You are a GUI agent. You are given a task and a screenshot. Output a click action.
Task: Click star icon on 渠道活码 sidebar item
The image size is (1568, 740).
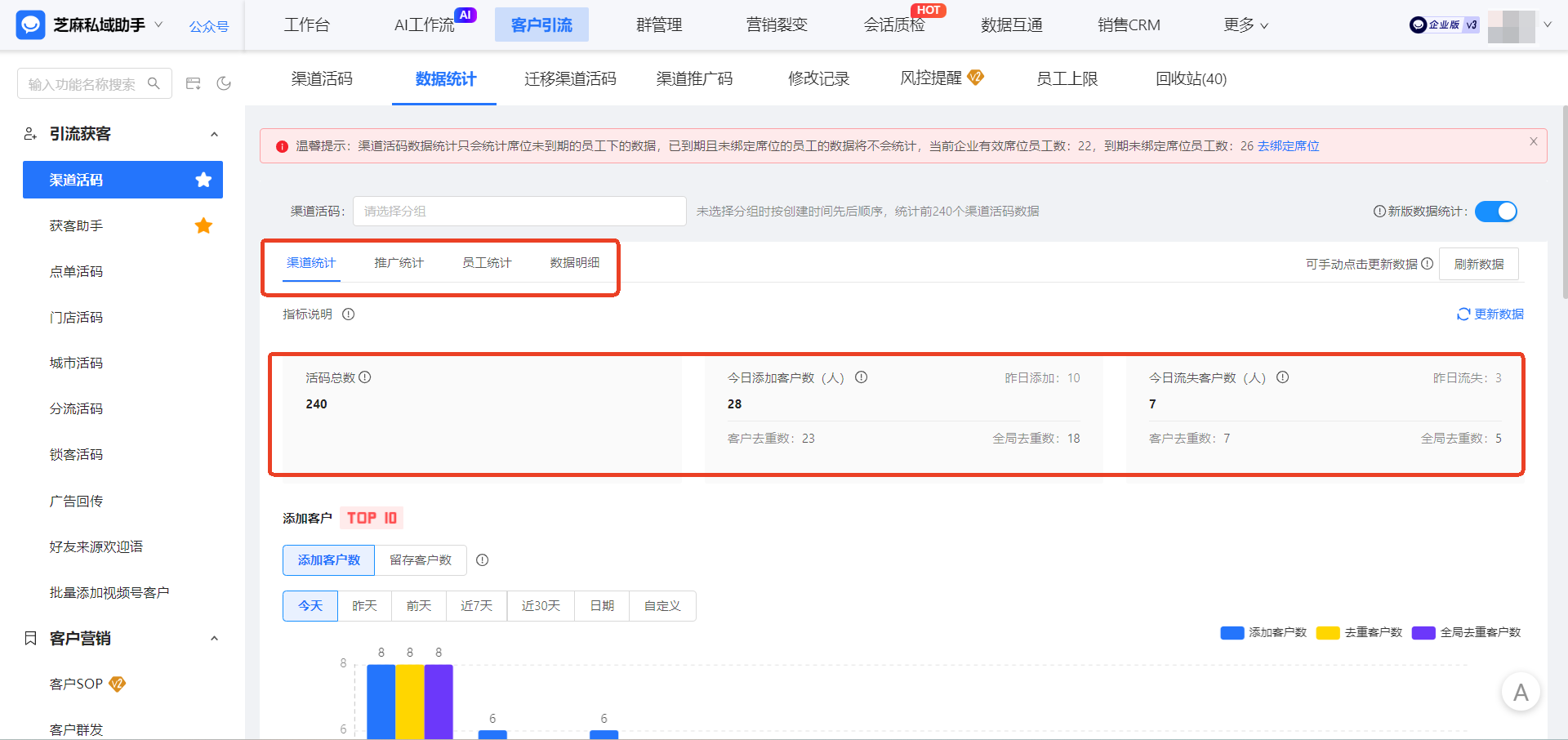203,180
